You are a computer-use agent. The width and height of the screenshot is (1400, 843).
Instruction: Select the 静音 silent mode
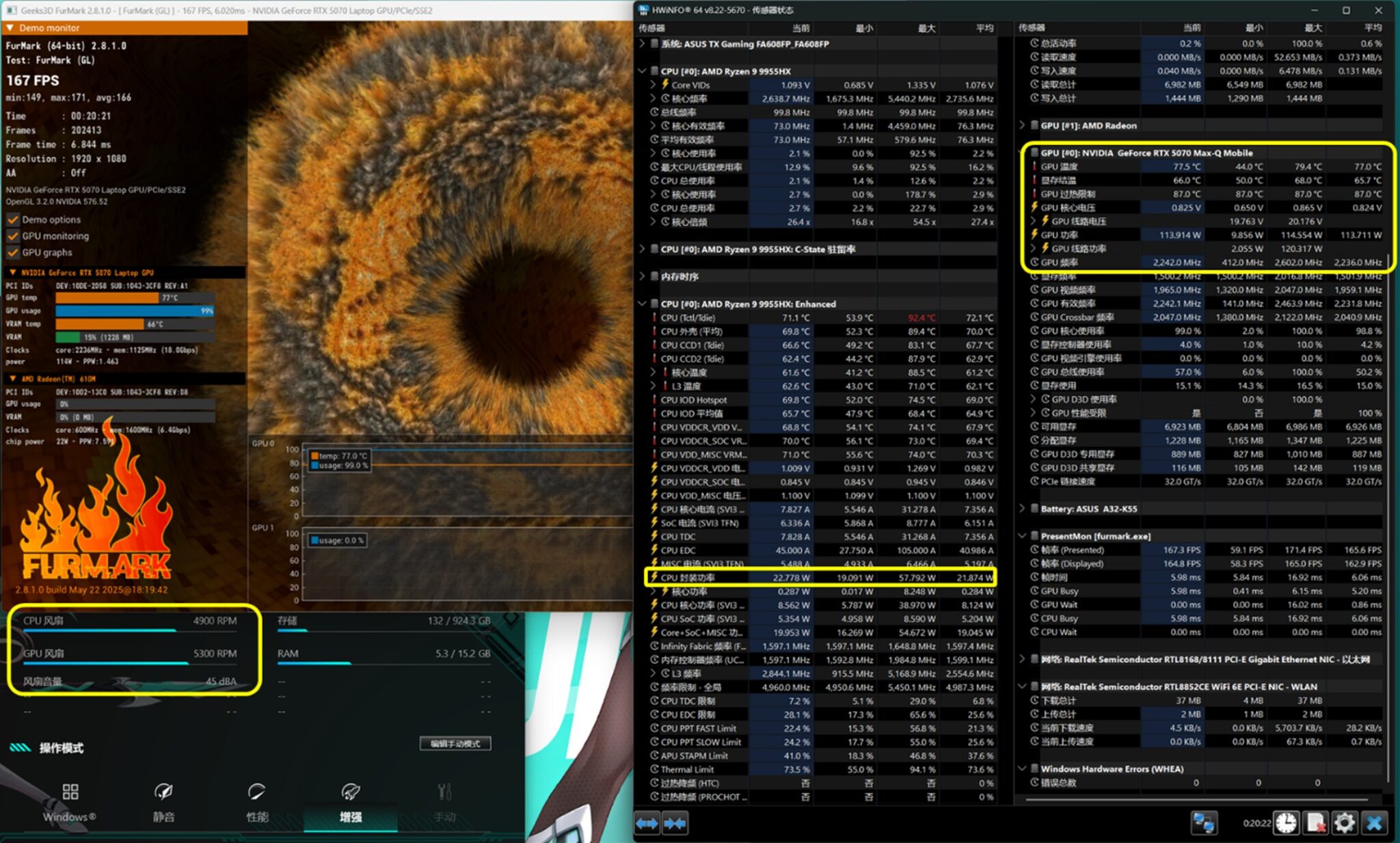click(x=163, y=803)
